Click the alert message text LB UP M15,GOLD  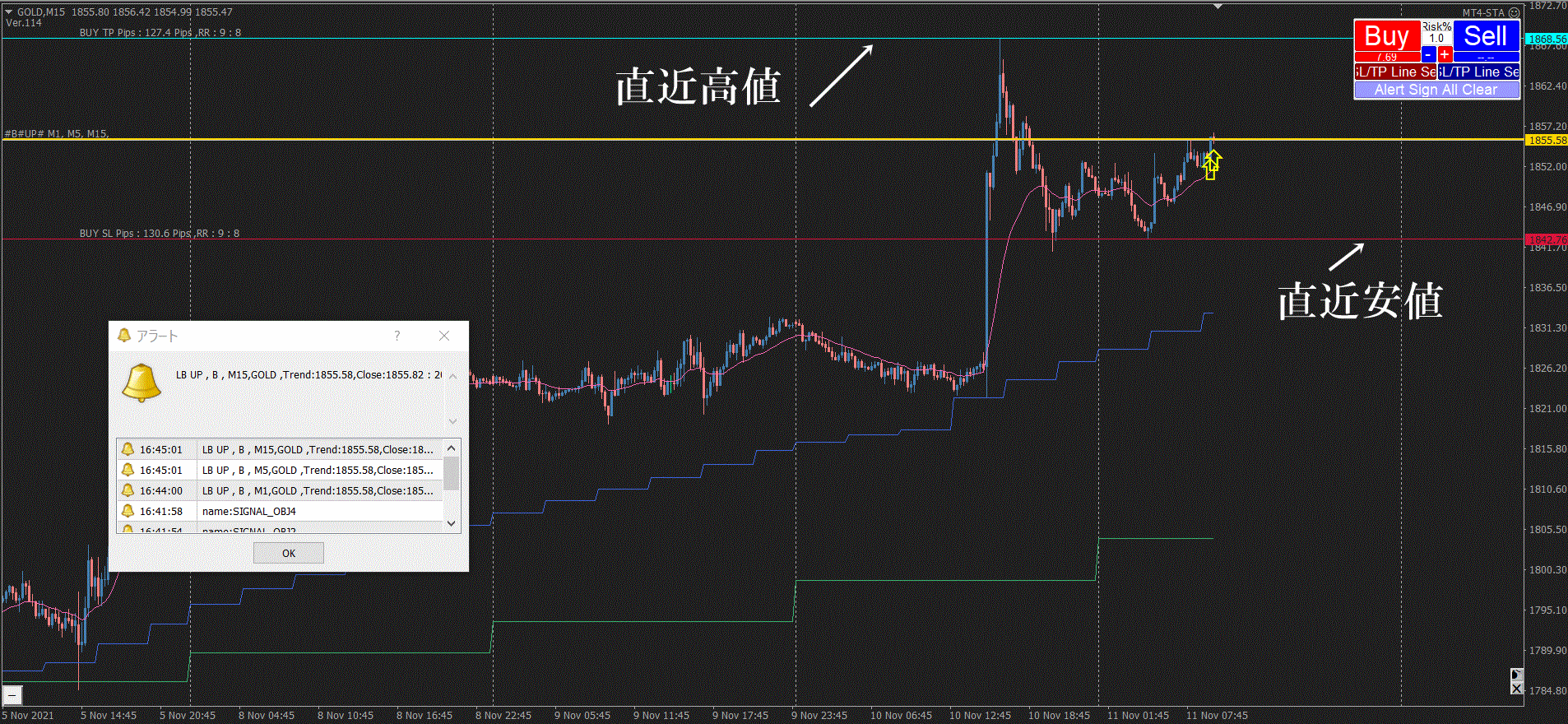308,374
